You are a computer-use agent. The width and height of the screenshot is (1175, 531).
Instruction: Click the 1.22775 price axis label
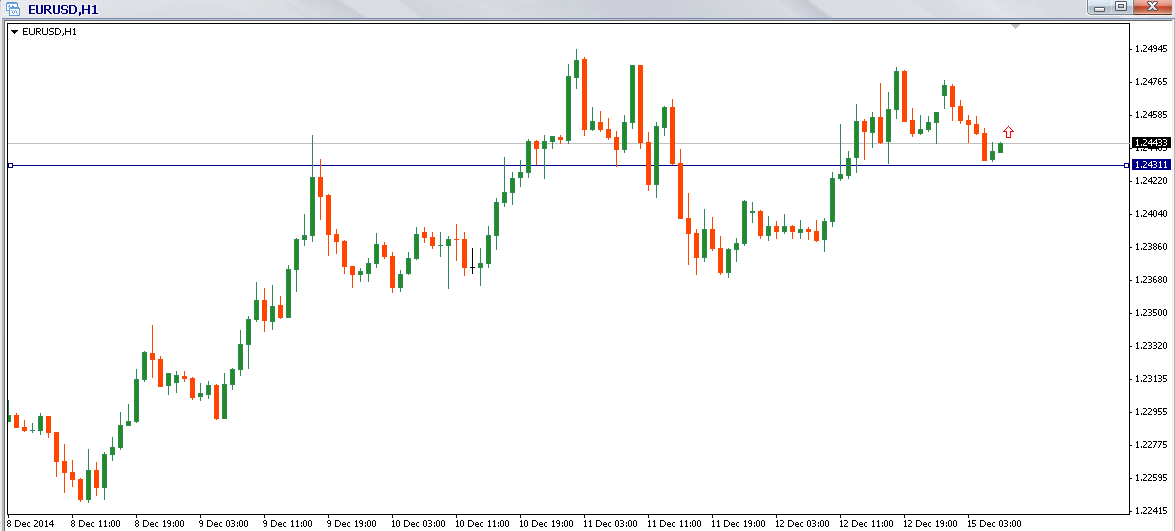point(1150,445)
